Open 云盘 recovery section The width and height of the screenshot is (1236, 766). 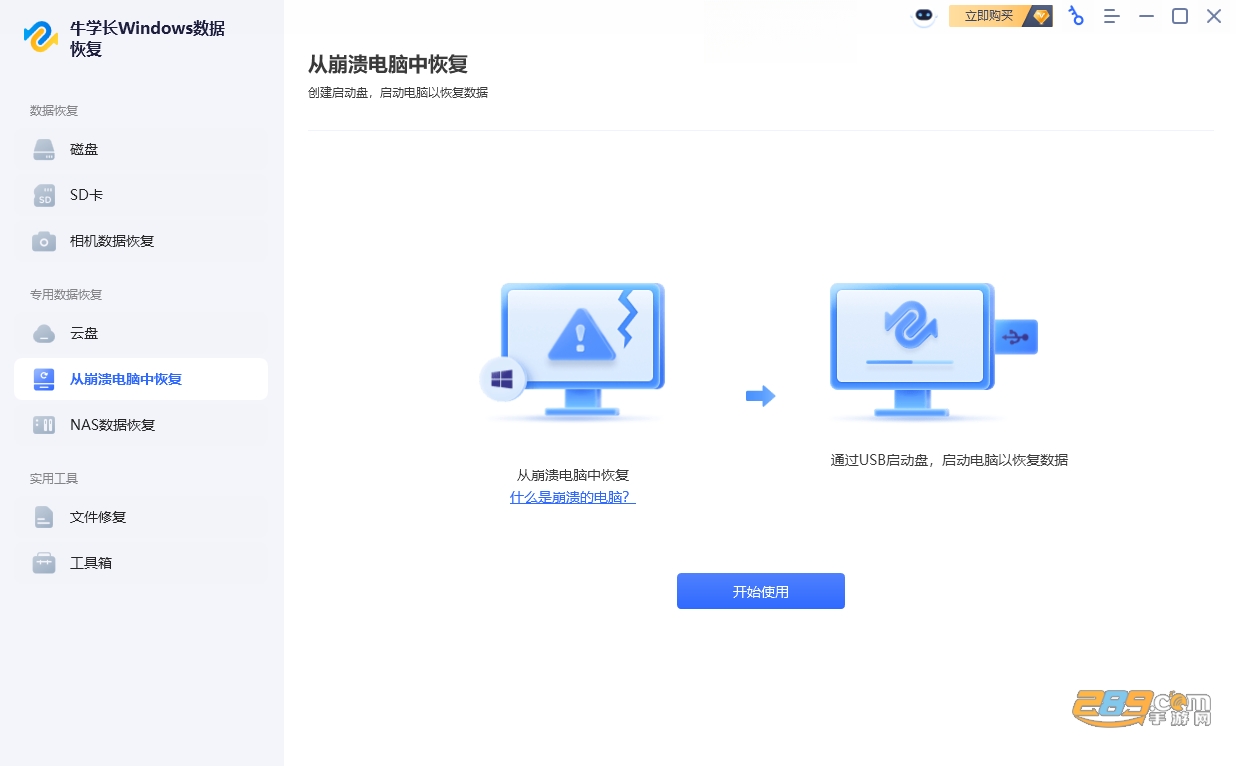tap(141, 334)
